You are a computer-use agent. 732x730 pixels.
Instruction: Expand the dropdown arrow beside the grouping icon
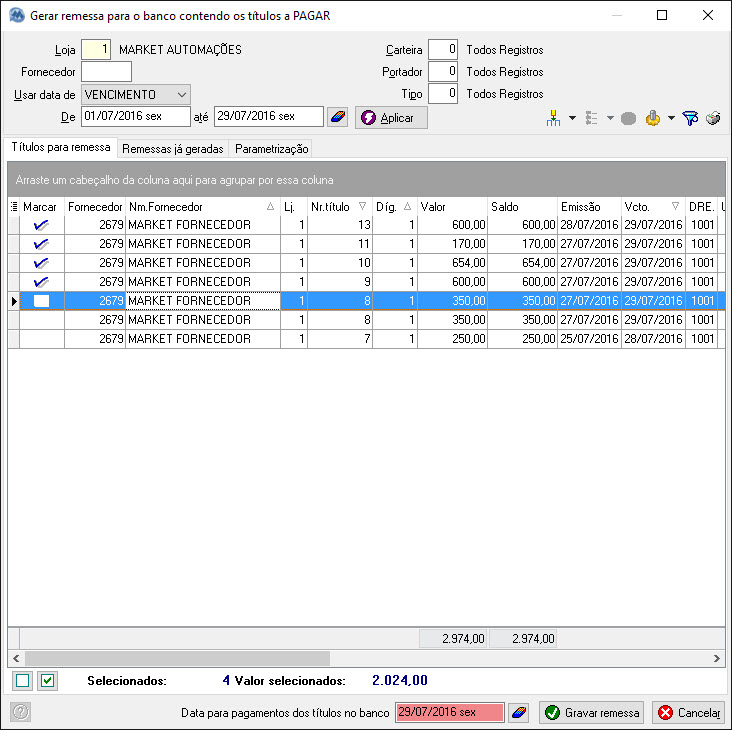[x=572, y=118]
